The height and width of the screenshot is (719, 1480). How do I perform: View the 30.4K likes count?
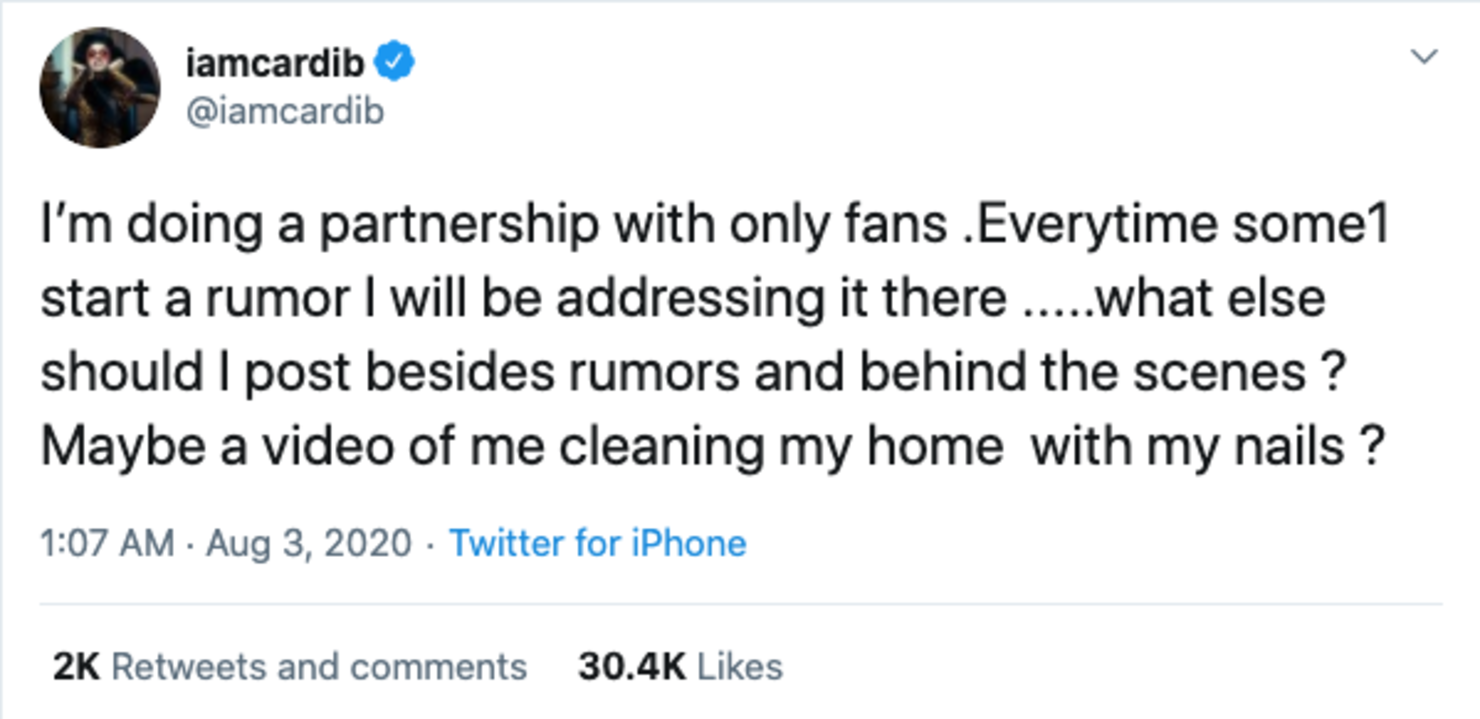click(630, 667)
